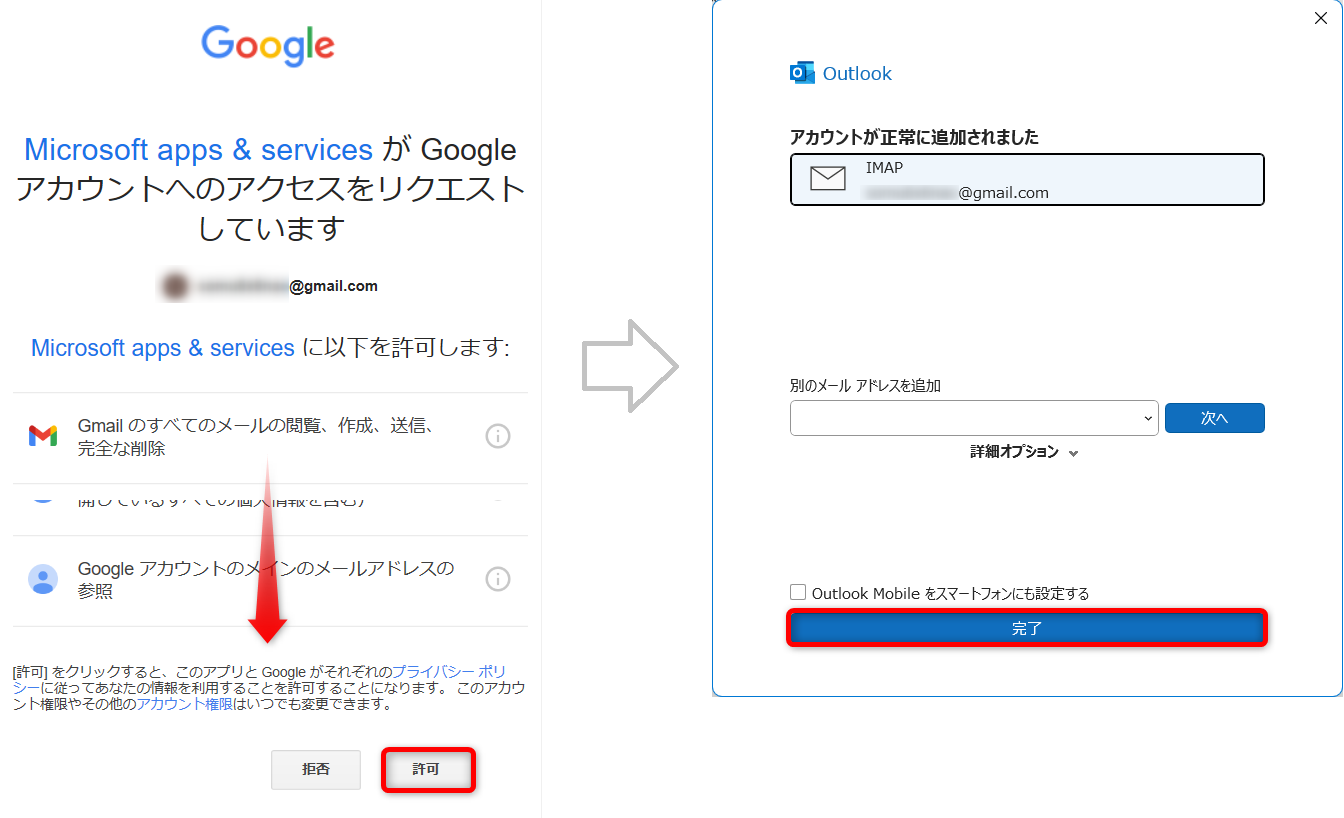This screenshot has width=1344, height=818.
Task: Open the プライバシー ポリシー link
Action: coord(448,671)
